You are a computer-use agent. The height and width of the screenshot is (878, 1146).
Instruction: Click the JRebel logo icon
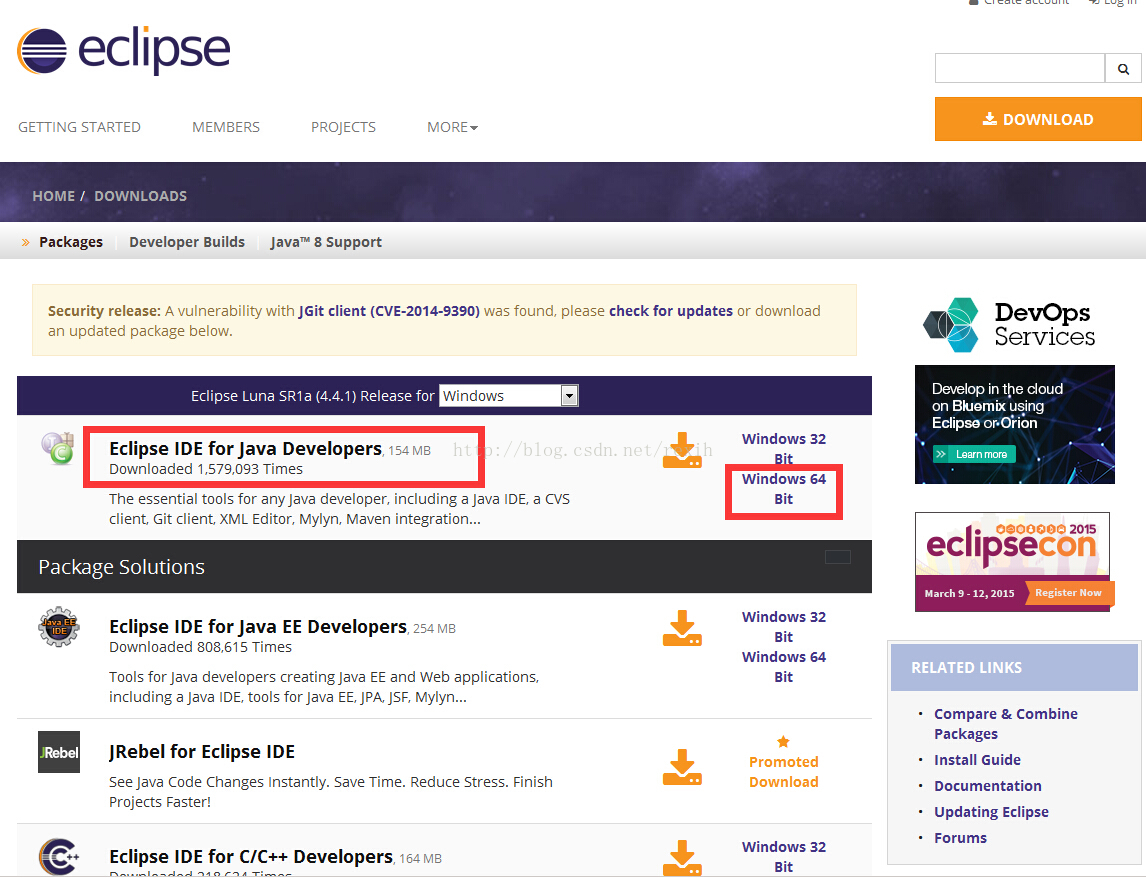point(58,752)
